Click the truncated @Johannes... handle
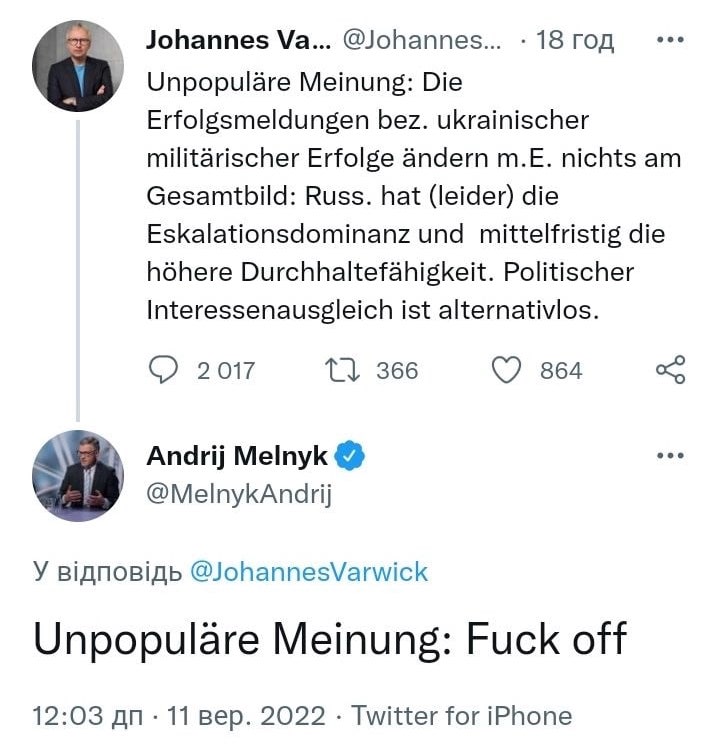 (423, 41)
